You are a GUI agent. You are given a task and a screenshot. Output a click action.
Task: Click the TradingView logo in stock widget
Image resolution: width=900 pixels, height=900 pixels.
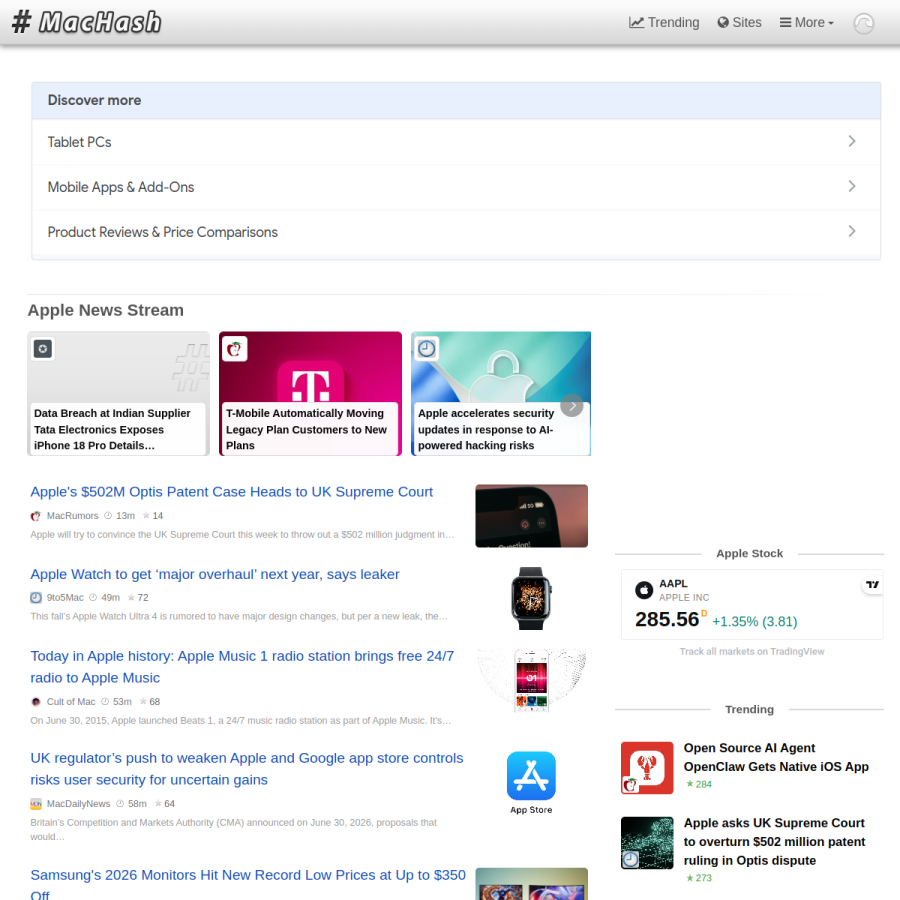(x=872, y=584)
